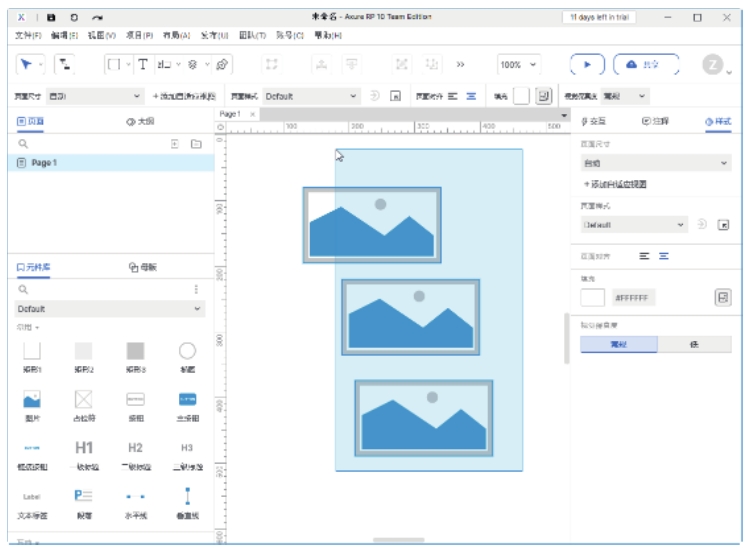Screen dimensions: 747x548
Task: Switch to the 交互 interactions tab
Action: click(594, 121)
